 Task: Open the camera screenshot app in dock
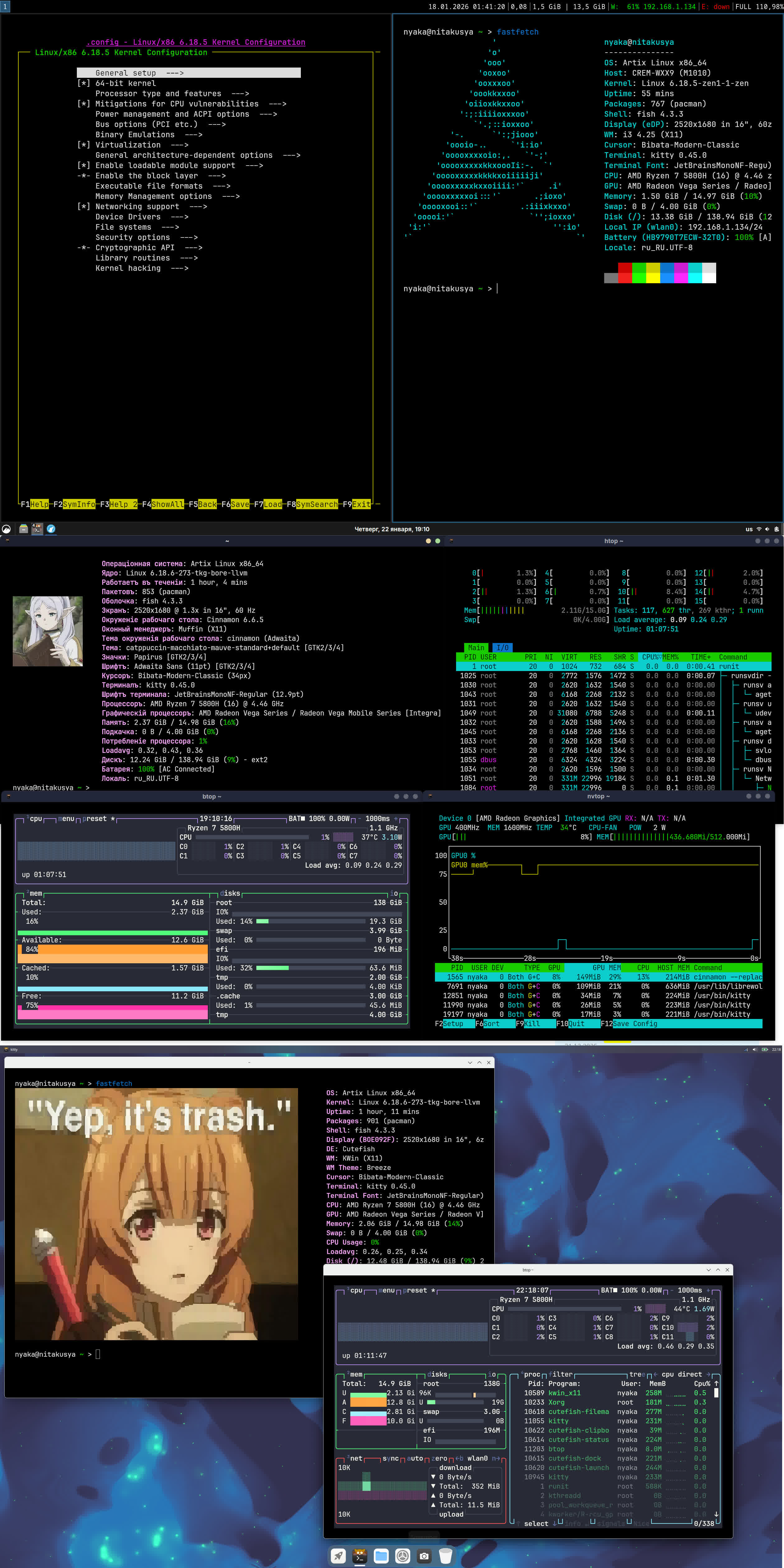coord(424,1556)
